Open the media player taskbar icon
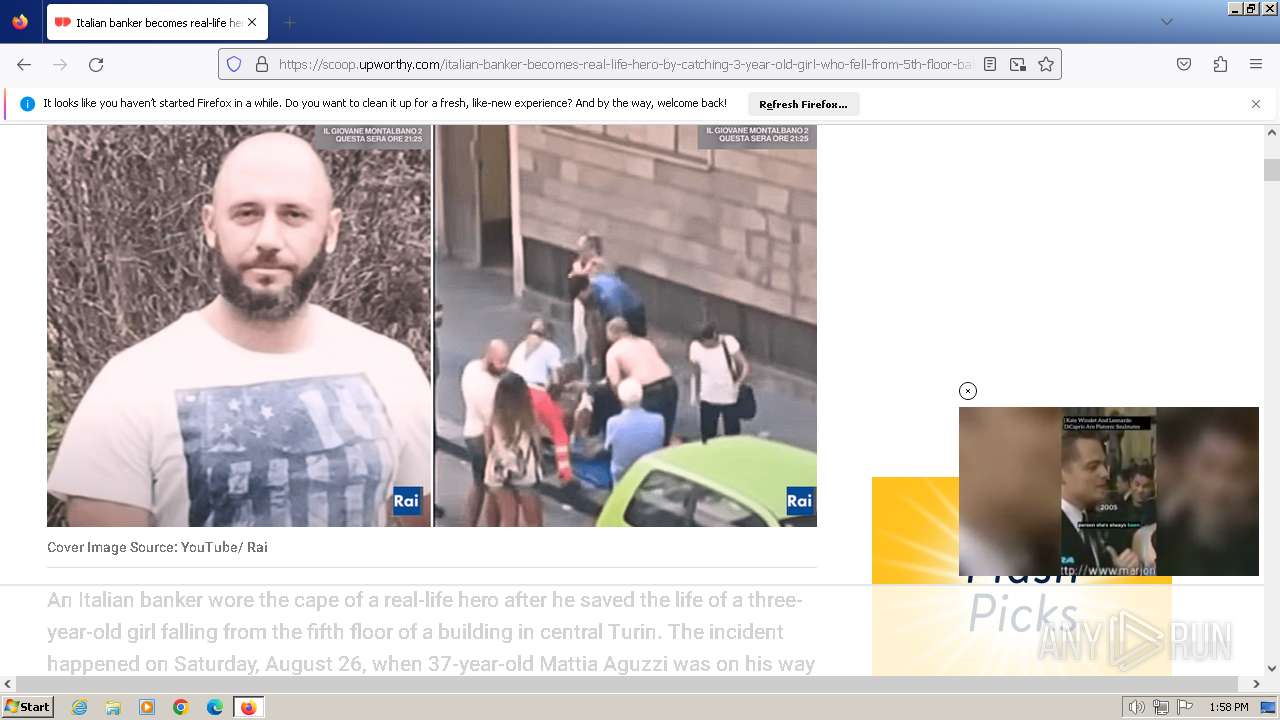 (147, 707)
